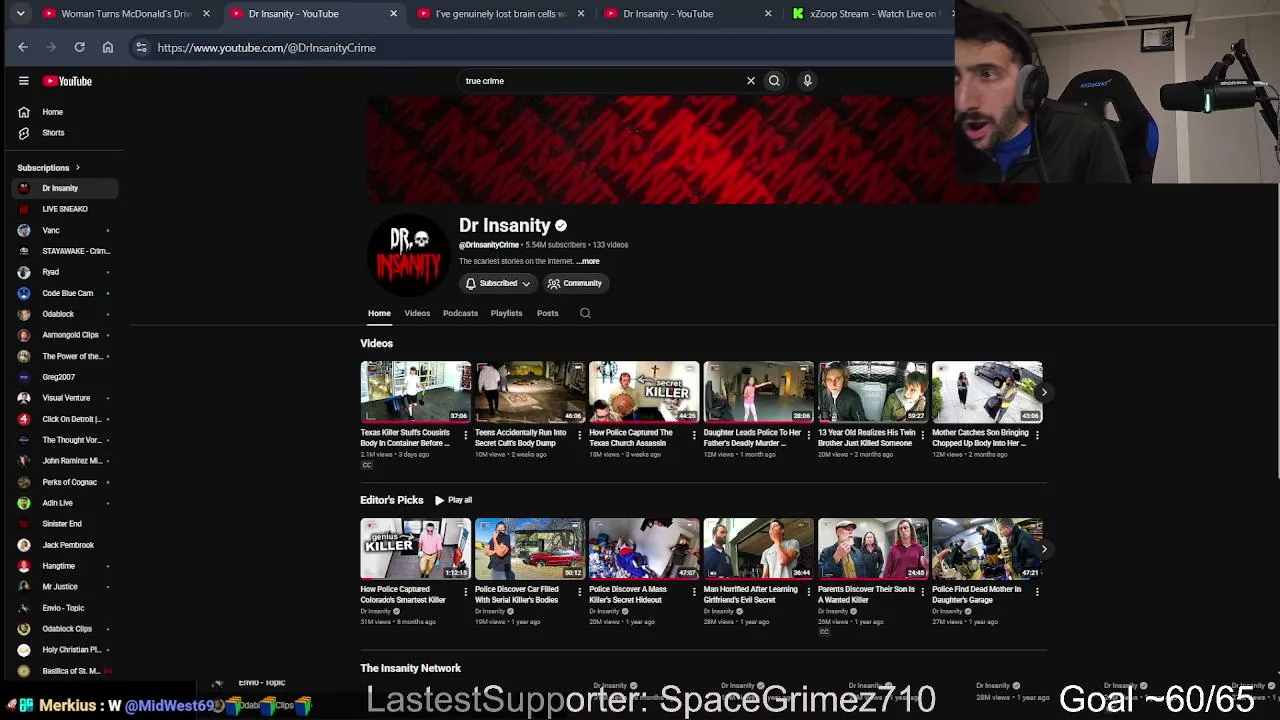Click 'The Insanity Network' section heading
Image resolution: width=1280 pixels, height=720 pixels.
410,668
